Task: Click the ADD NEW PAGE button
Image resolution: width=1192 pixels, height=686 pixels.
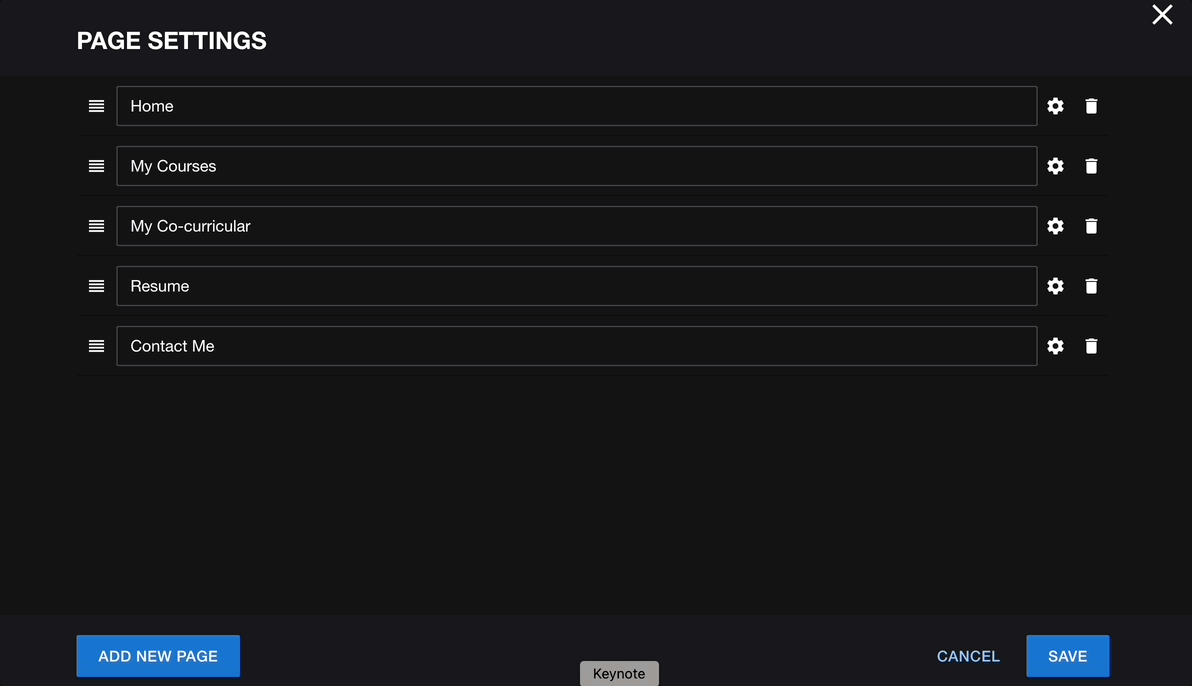Action: point(158,656)
